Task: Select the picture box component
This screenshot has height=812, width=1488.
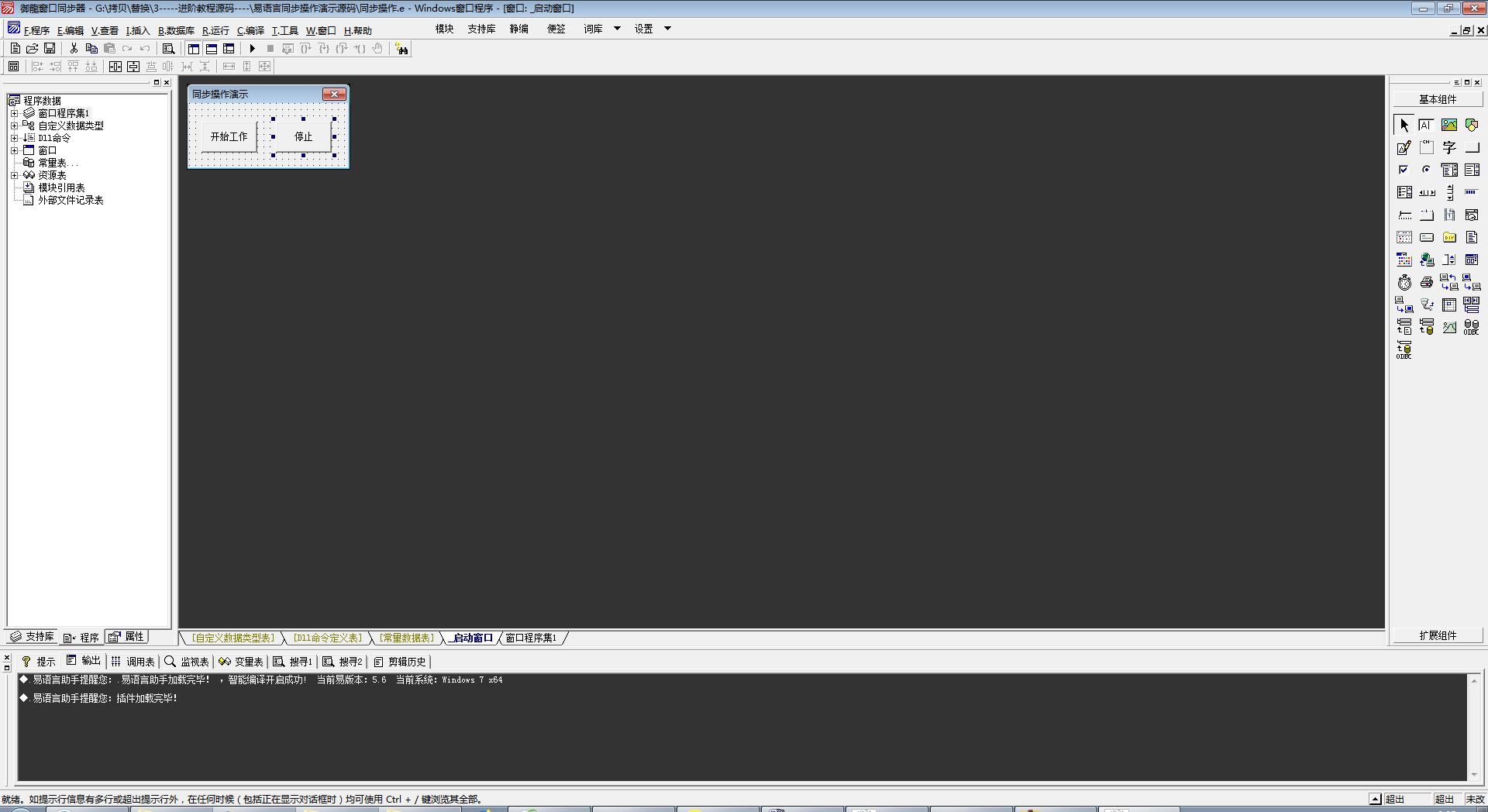Action: pos(1448,125)
